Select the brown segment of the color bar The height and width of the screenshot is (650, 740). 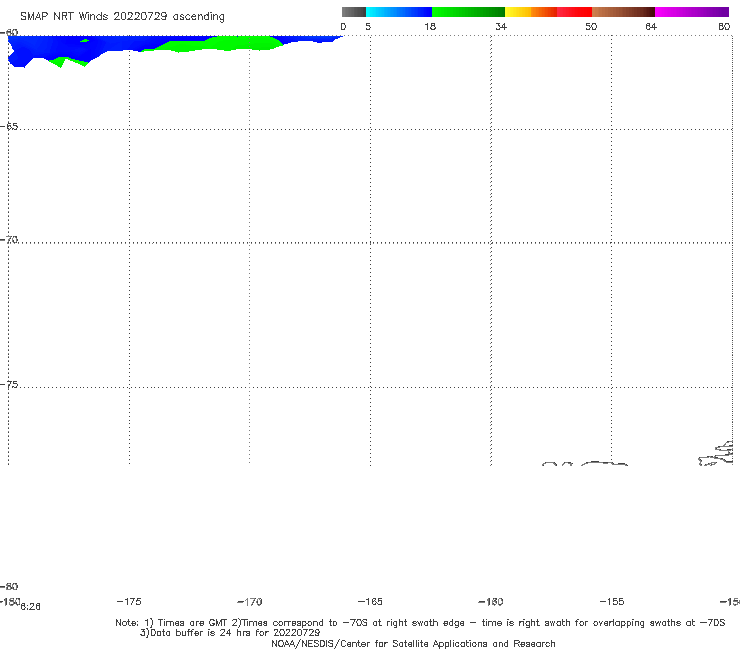(x=623, y=12)
